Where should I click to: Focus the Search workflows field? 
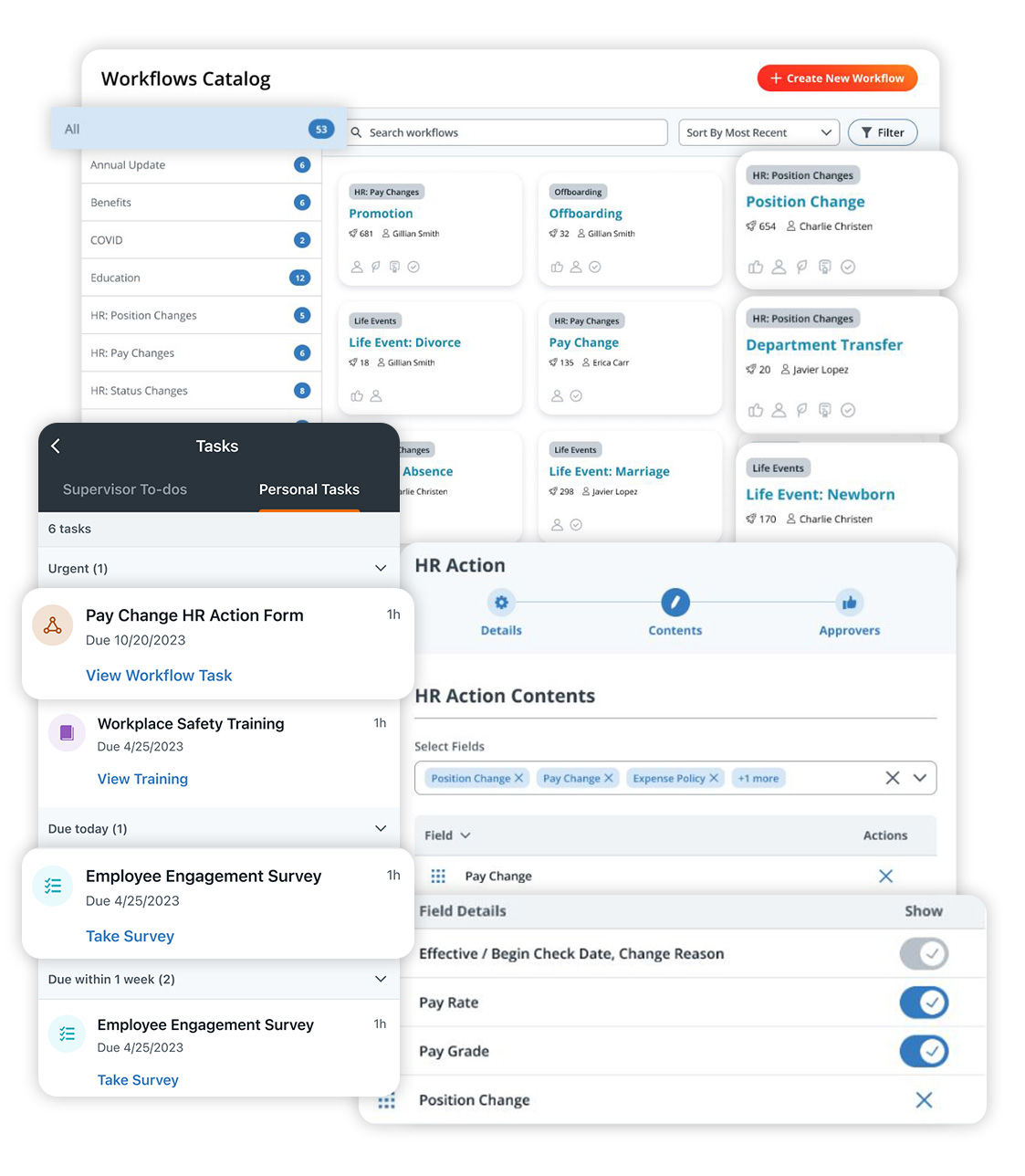pos(508,132)
